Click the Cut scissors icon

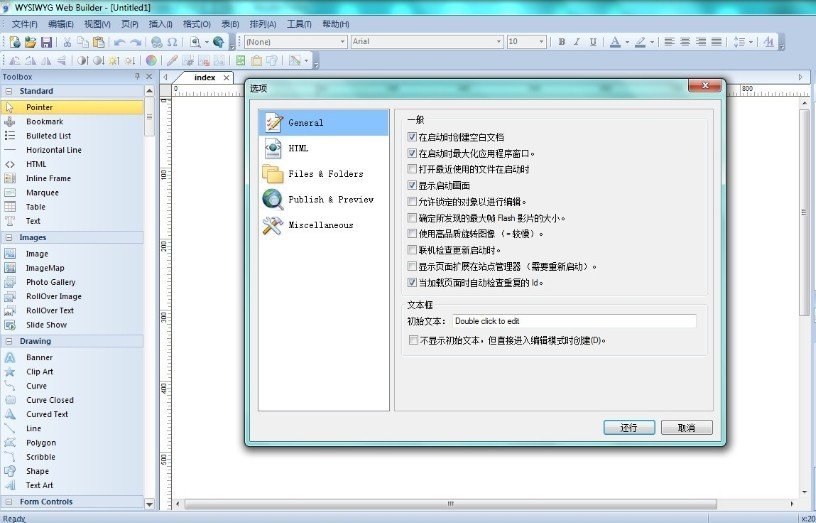click(68, 42)
